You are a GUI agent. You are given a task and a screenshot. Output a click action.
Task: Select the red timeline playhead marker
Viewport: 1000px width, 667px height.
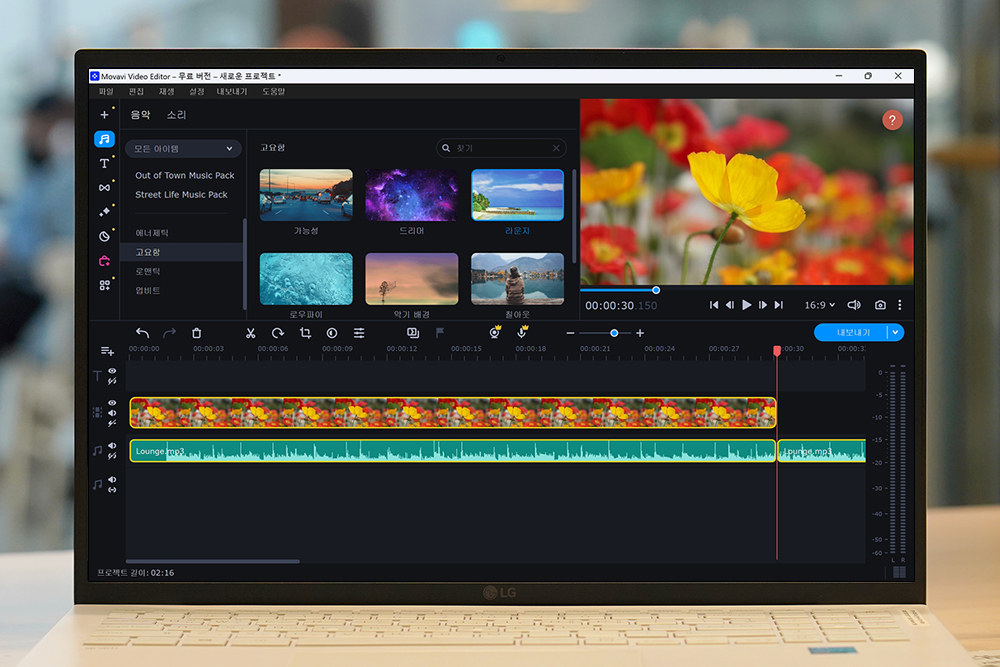tap(777, 351)
